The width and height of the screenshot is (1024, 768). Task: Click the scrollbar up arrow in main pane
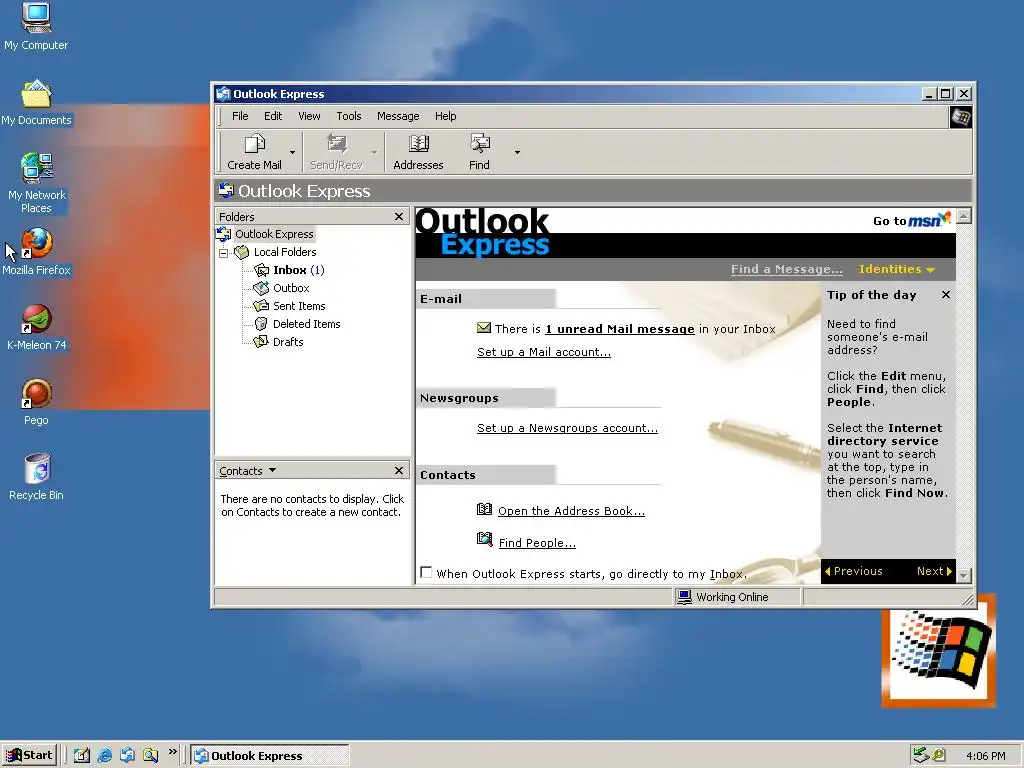point(964,216)
